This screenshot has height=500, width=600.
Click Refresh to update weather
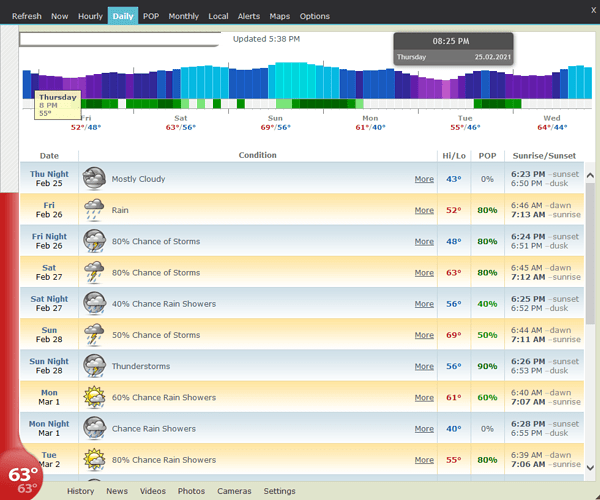click(x=27, y=16)
